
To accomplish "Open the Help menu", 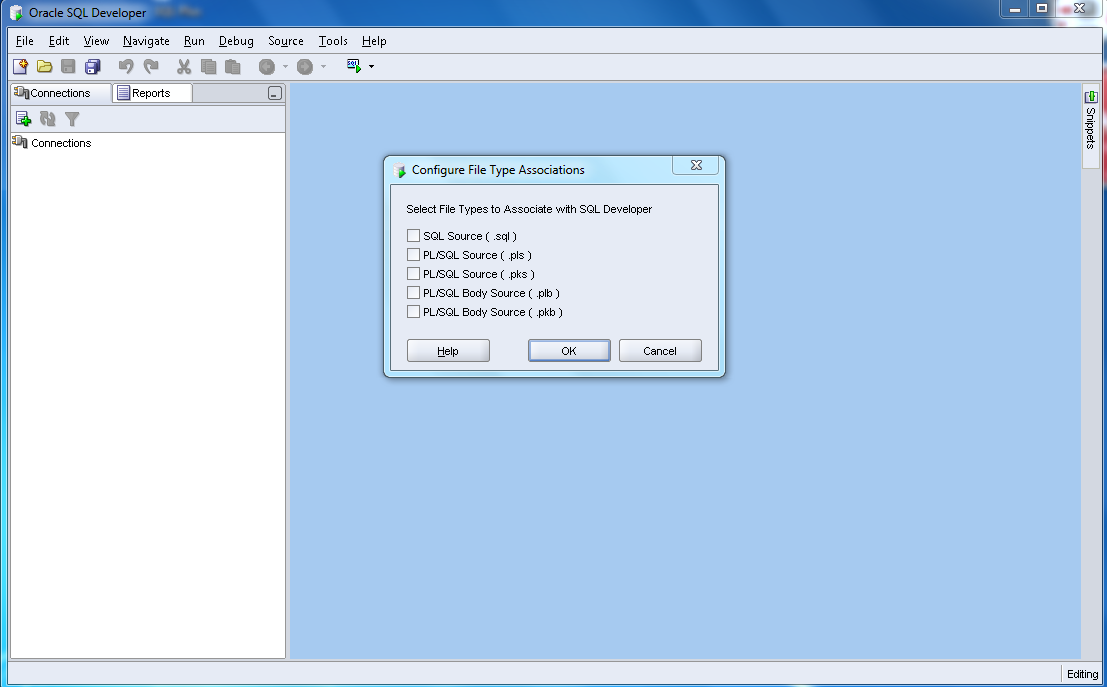I will pos(374,41).
